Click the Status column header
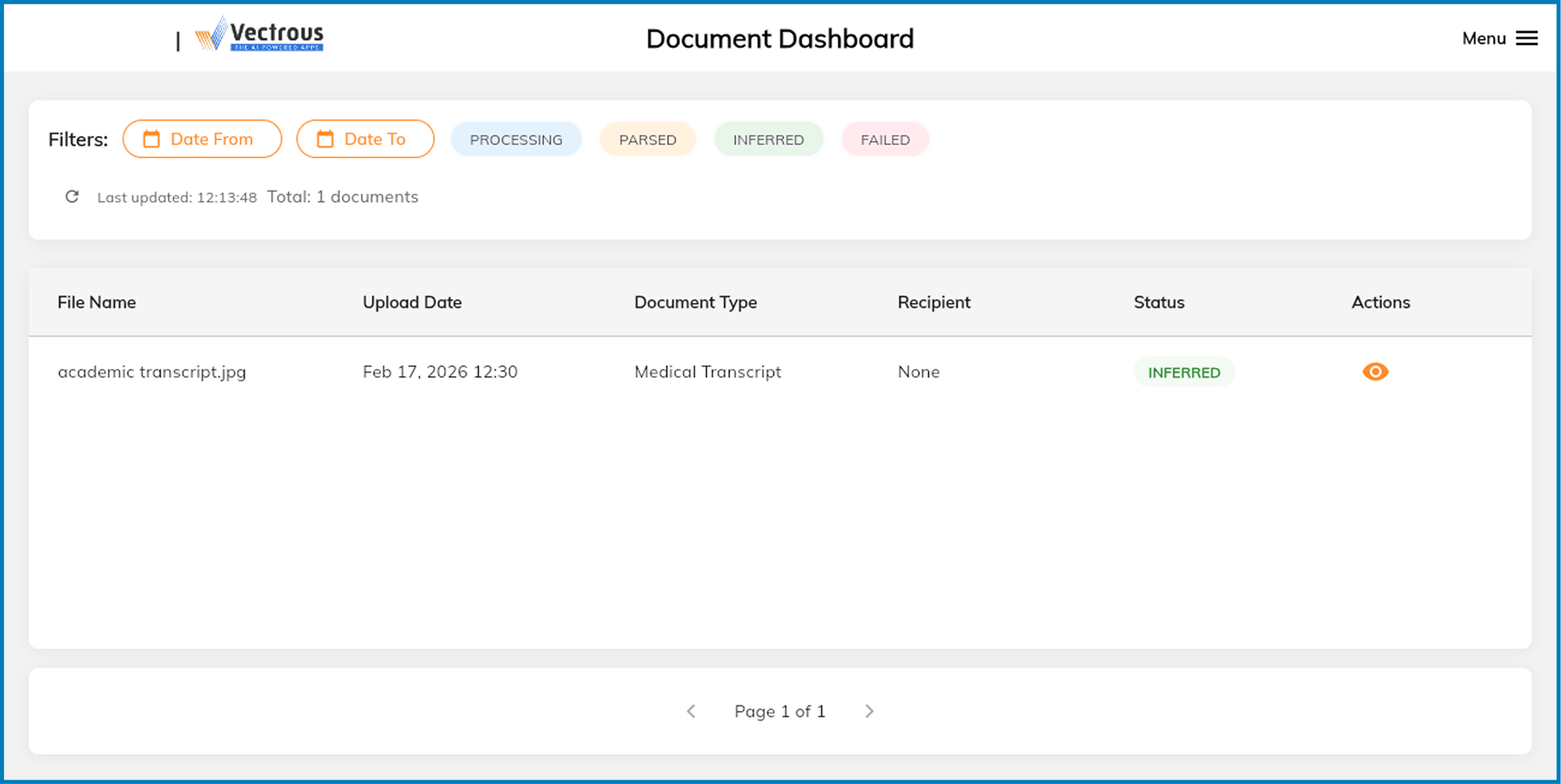The width and height of the screenshot is (1561, 784). [x=1159, y=302]
